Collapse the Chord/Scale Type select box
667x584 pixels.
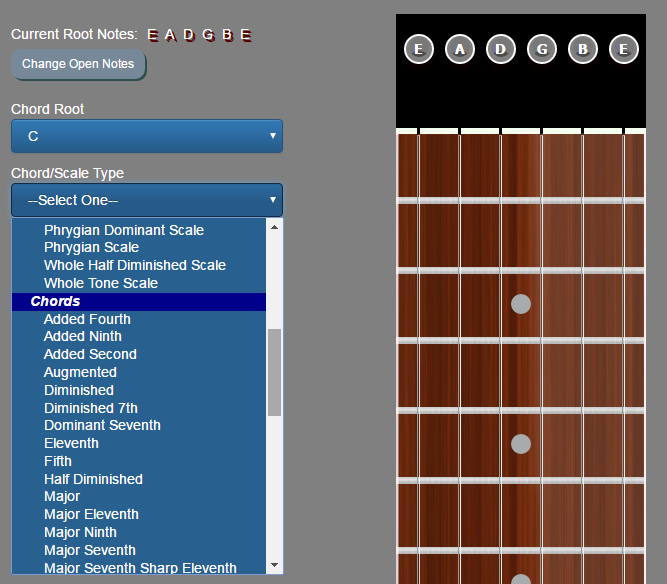146,200
